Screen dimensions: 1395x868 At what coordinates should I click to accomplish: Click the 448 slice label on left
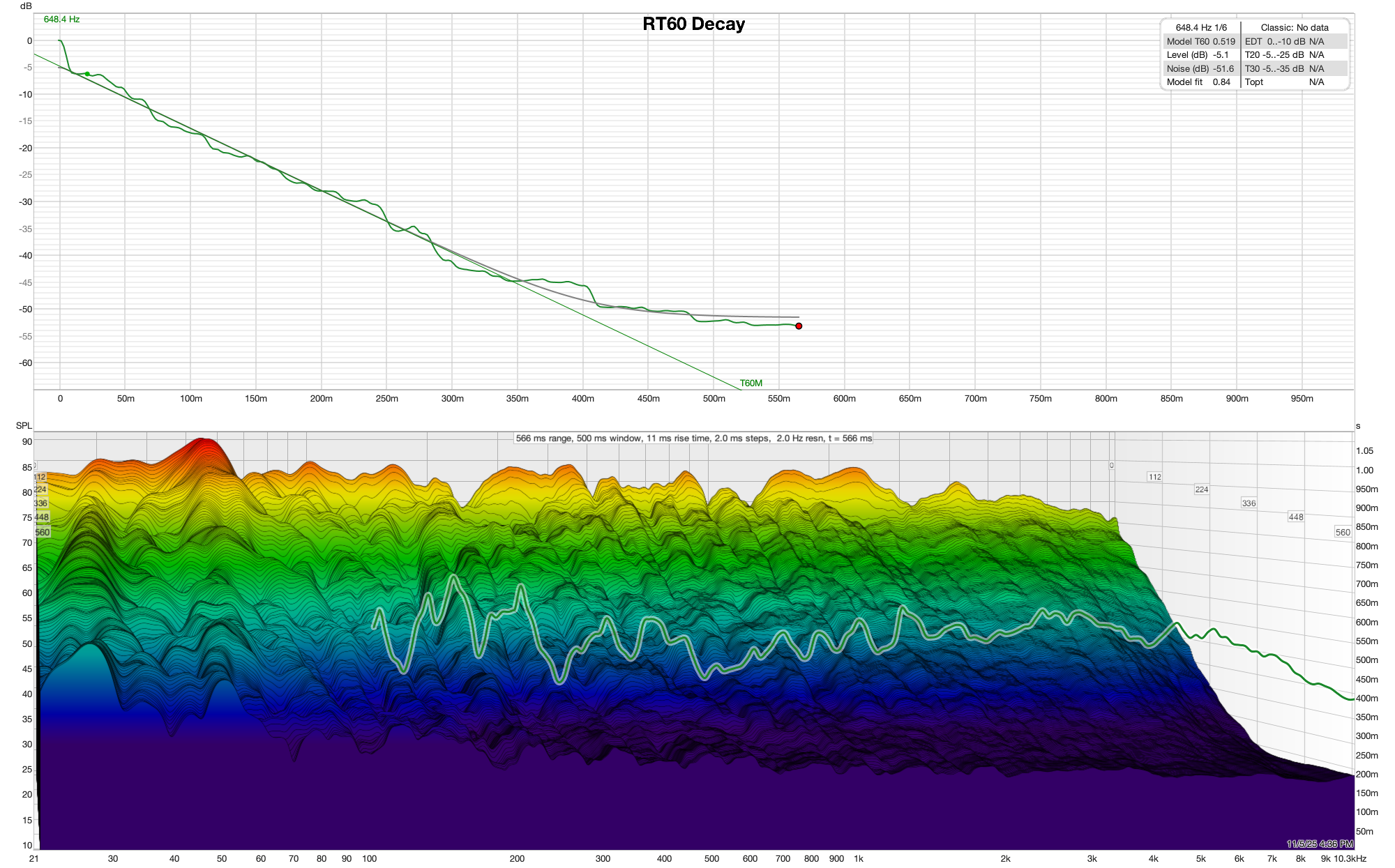(x=42, y=517)
